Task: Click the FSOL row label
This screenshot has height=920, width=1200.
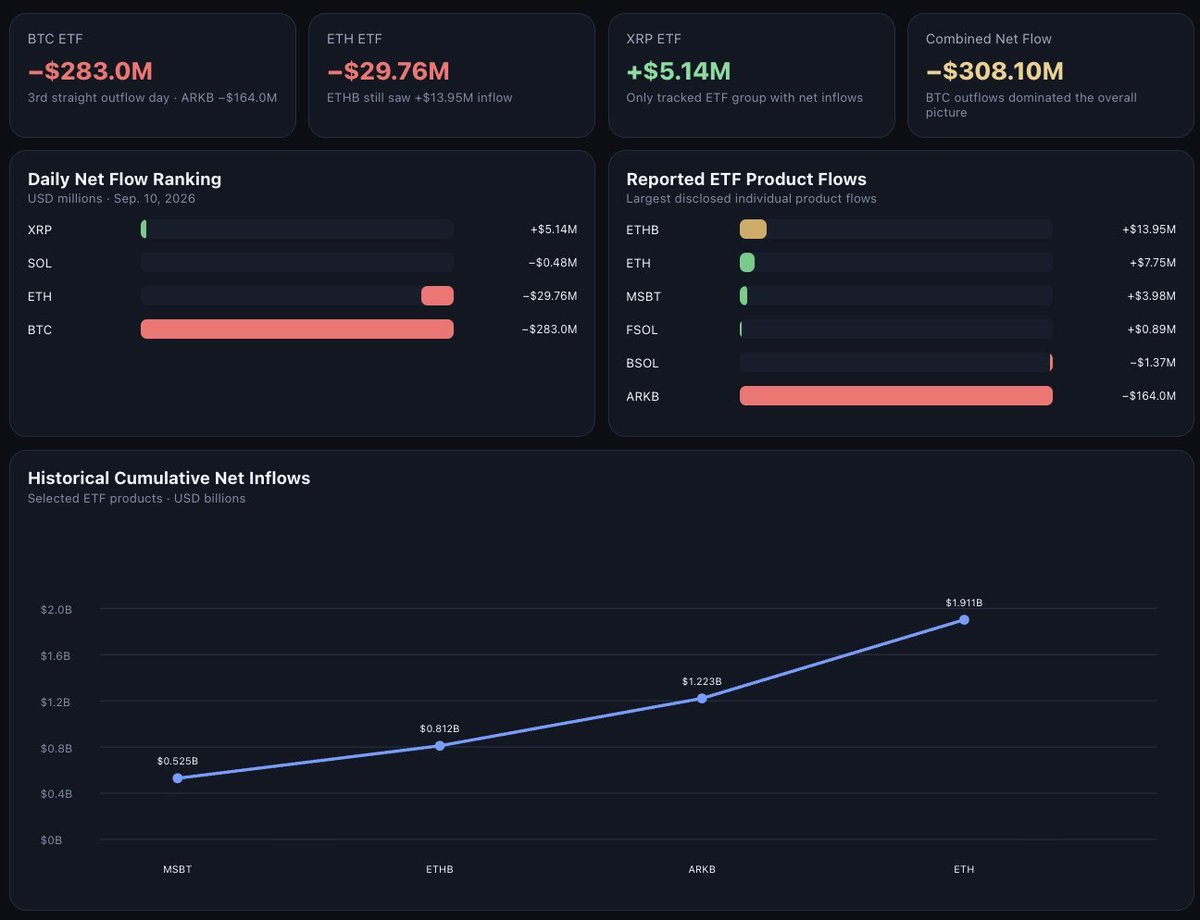Action: coord(642,330)
